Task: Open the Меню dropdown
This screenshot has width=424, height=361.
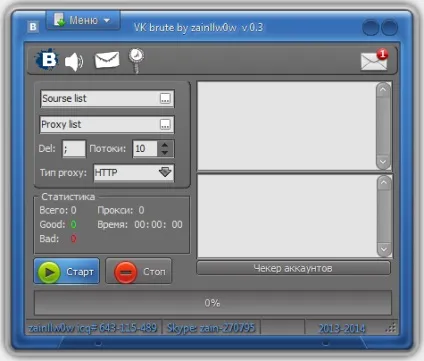Action: click(x=83, y=20)
